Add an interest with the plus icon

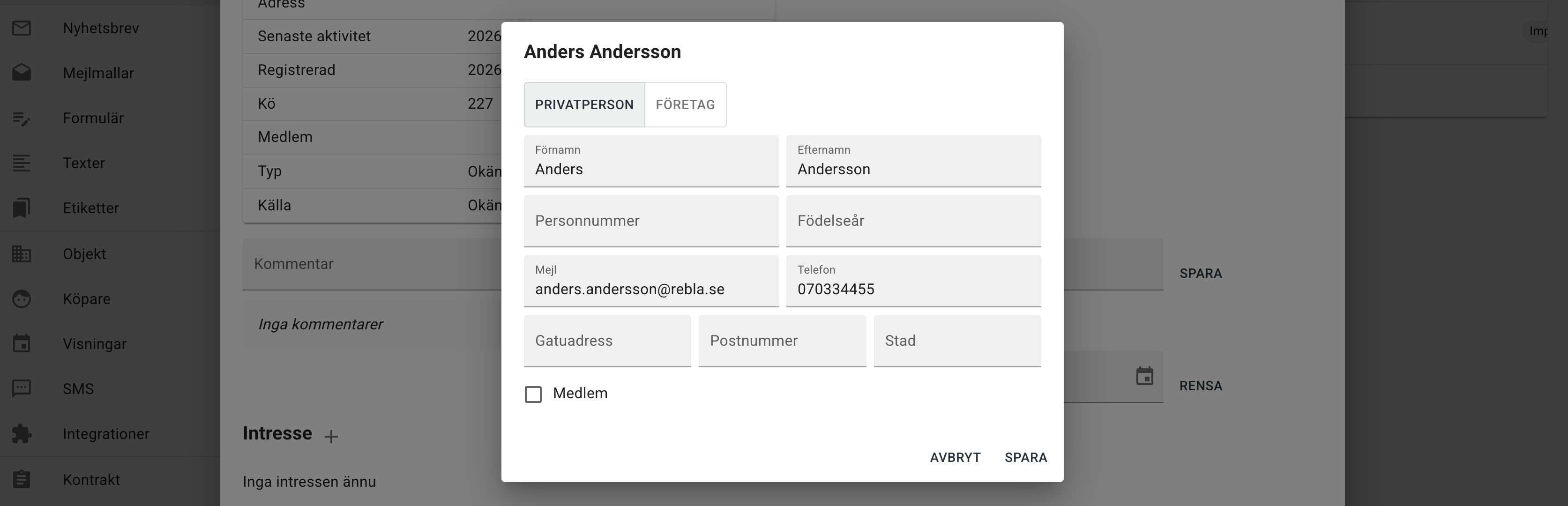331,436
